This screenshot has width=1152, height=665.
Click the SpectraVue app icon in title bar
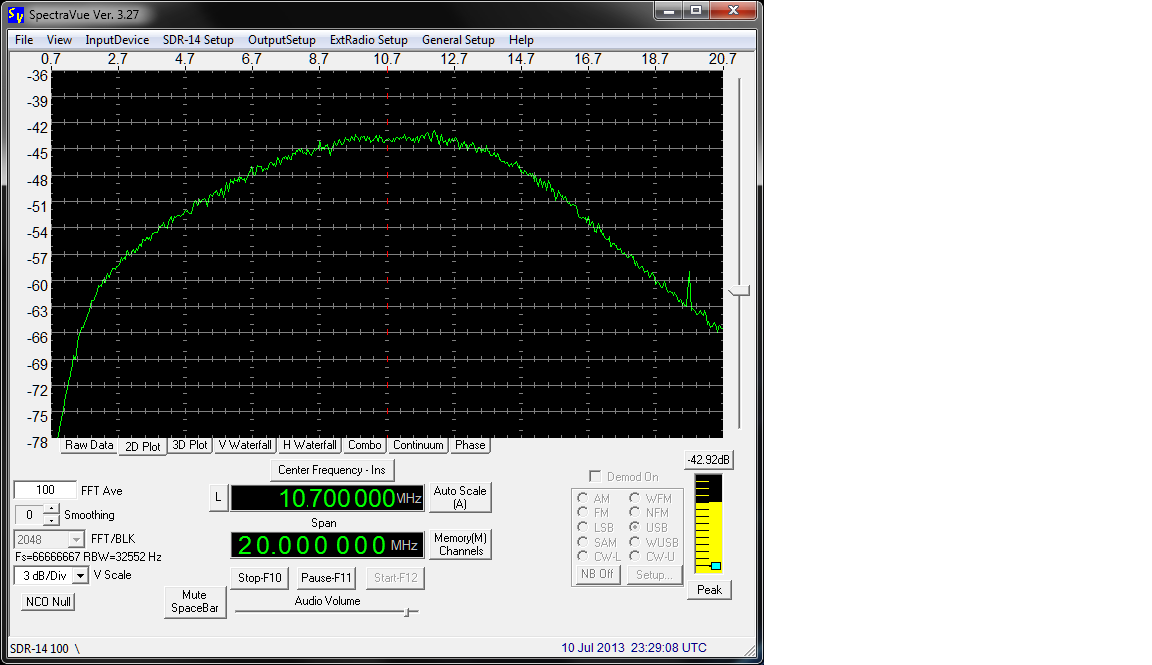tap(15, 14)
